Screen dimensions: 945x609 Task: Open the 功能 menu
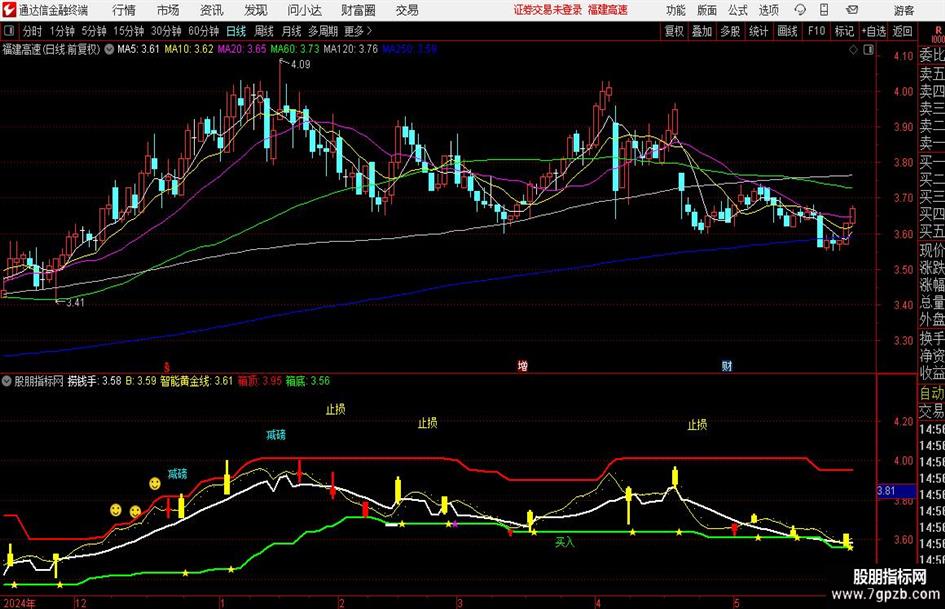[676, 10]
